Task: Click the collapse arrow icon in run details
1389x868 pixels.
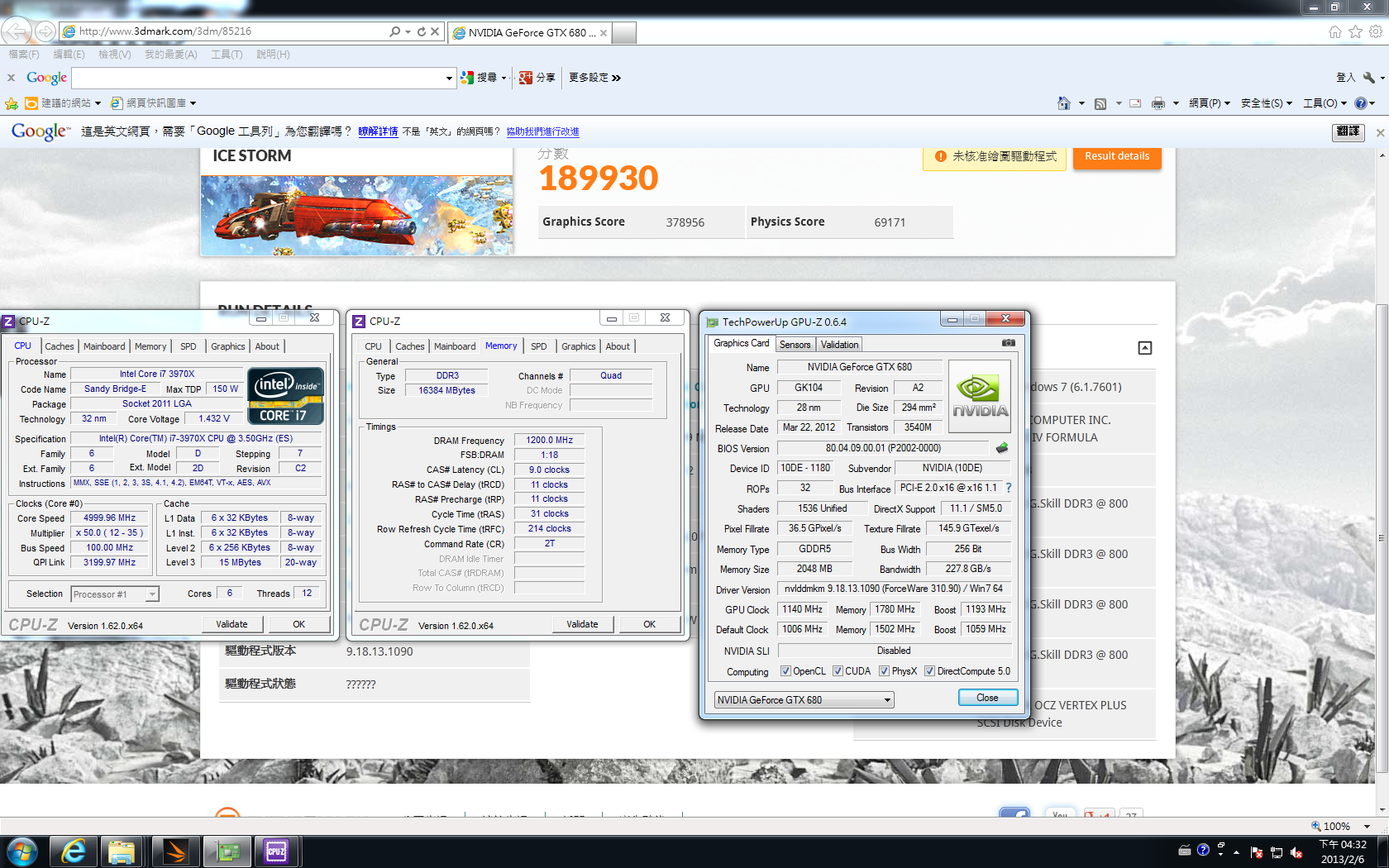Action: (1145, 348)
